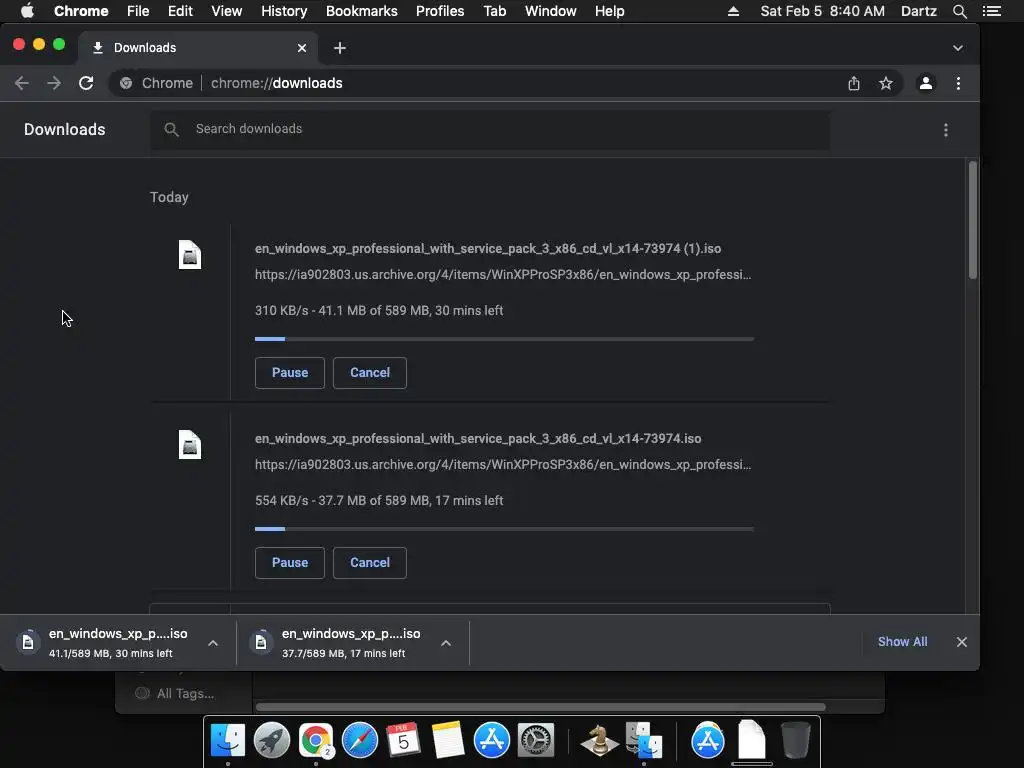
Task: Open the blank document icon in the dock
Action: pos(752,741)
